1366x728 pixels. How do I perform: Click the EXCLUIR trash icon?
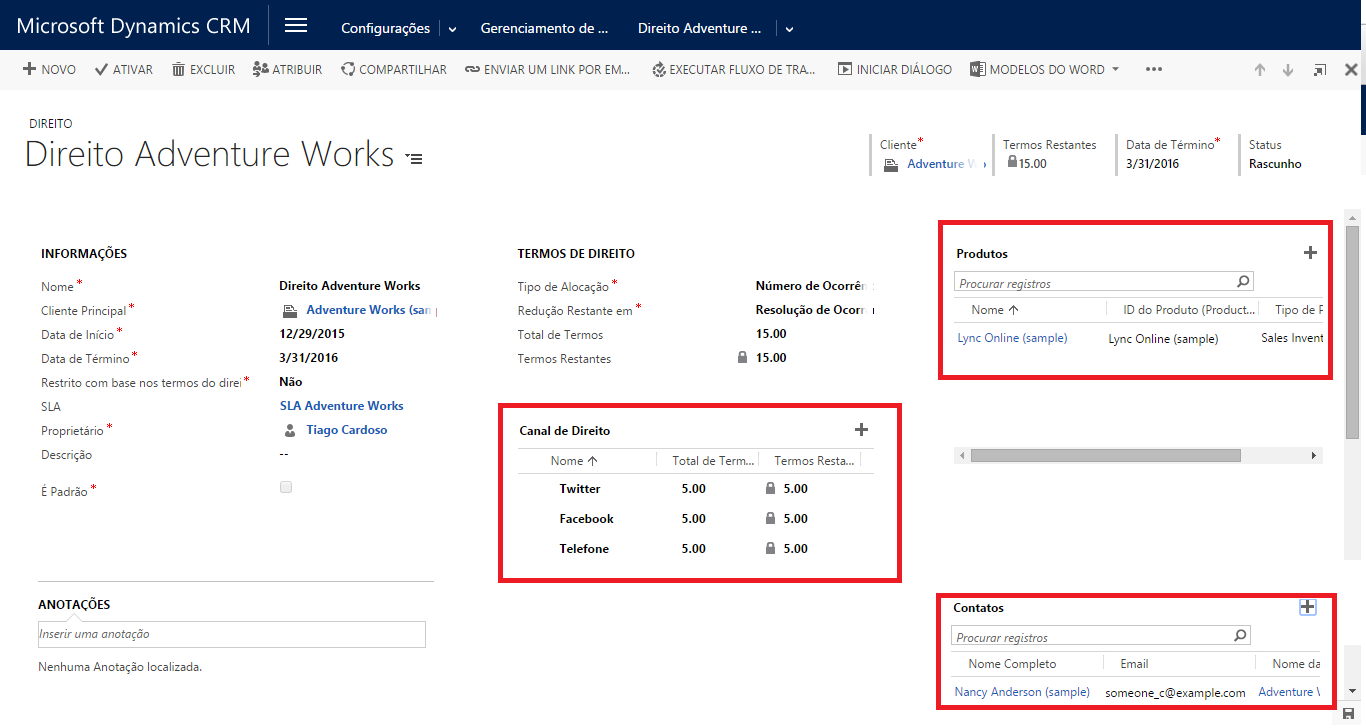point(178,69)
